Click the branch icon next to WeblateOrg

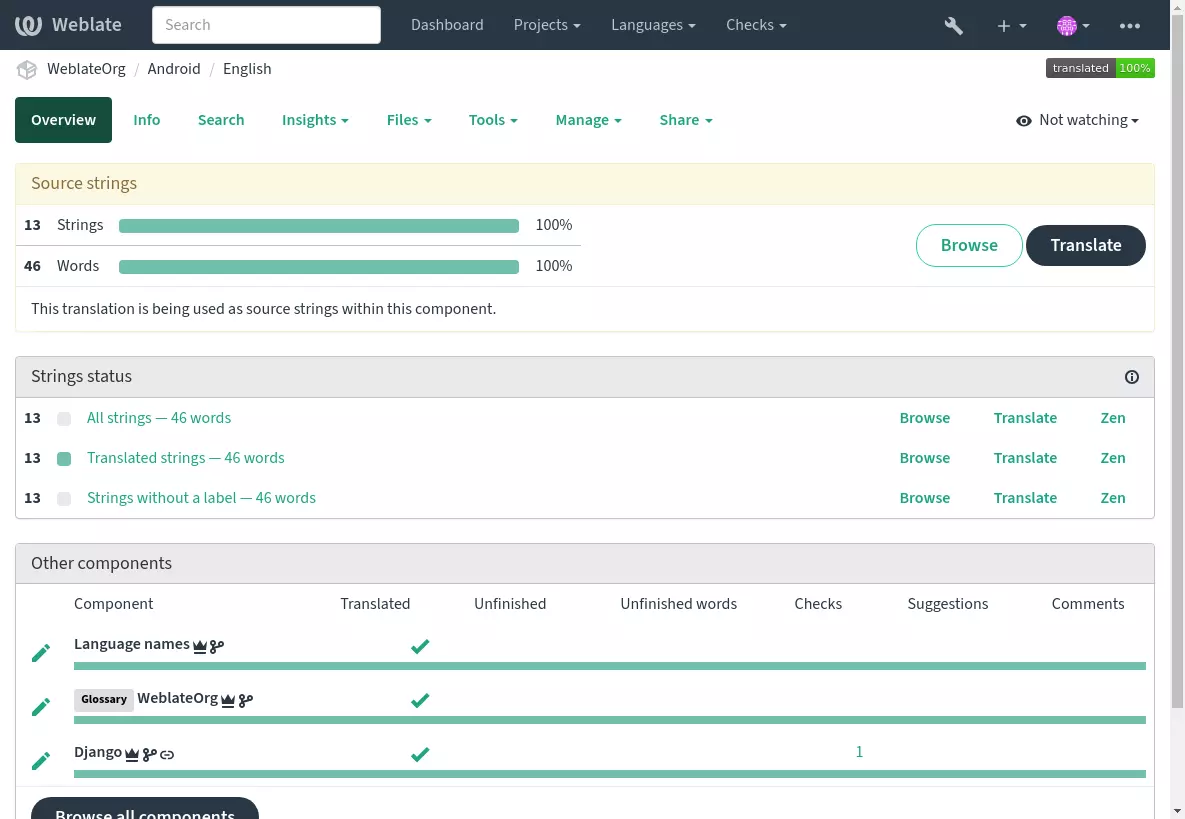click(246, 700)
